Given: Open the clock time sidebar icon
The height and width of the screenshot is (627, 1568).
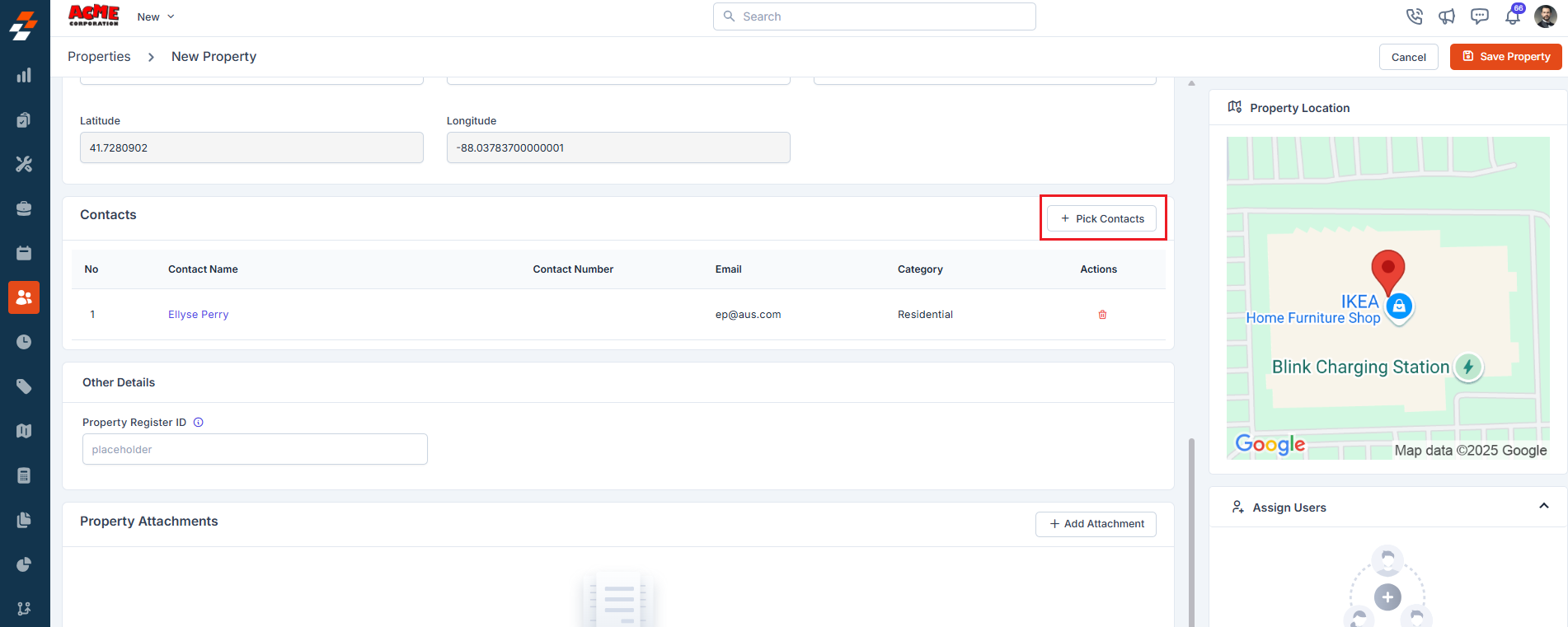Looking at the screenshot, I should 24,342.
